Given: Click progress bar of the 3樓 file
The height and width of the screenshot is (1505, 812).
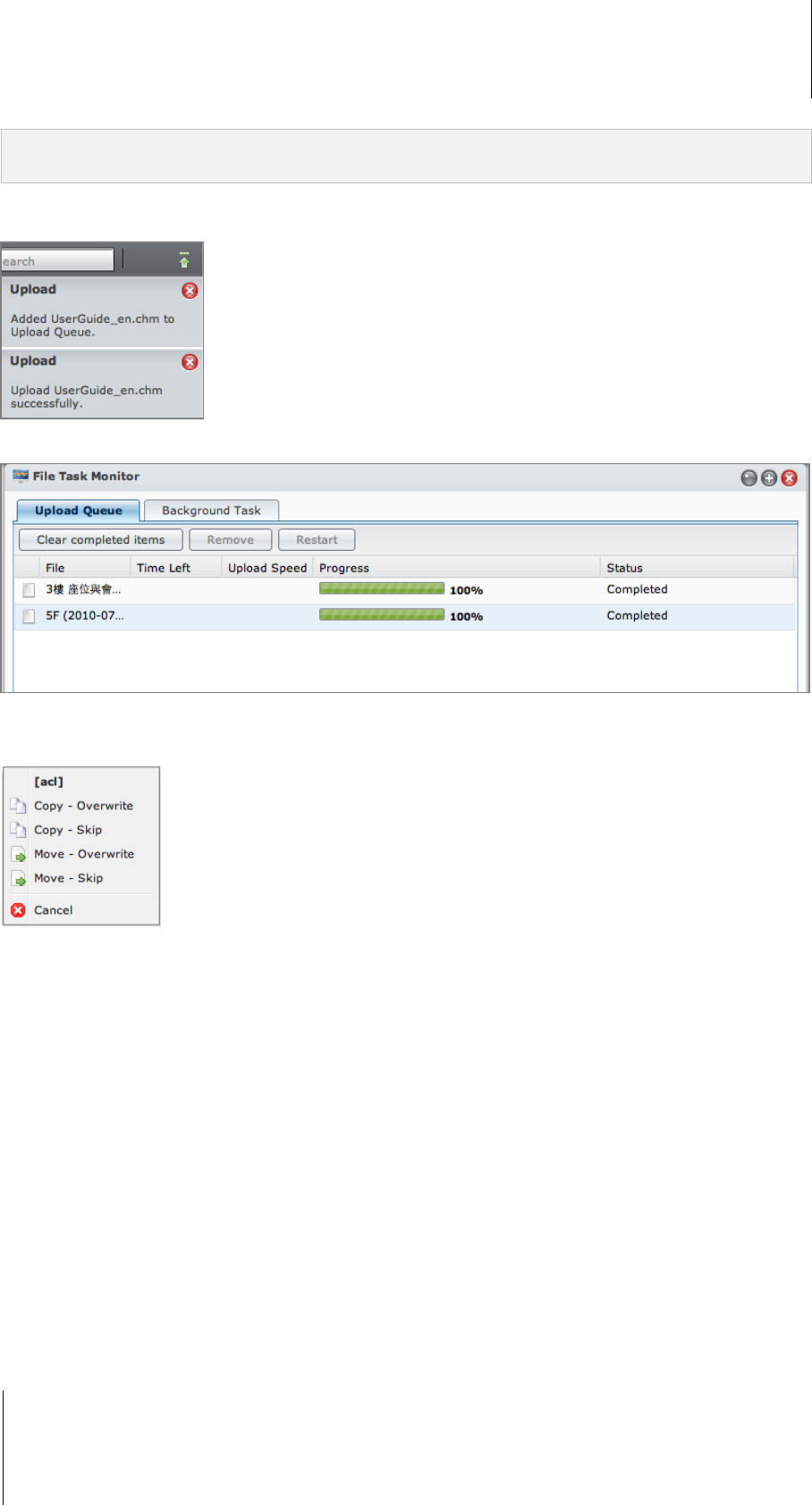Looking at the screenshot, I should pyautogui.click(x=382, y=588).
